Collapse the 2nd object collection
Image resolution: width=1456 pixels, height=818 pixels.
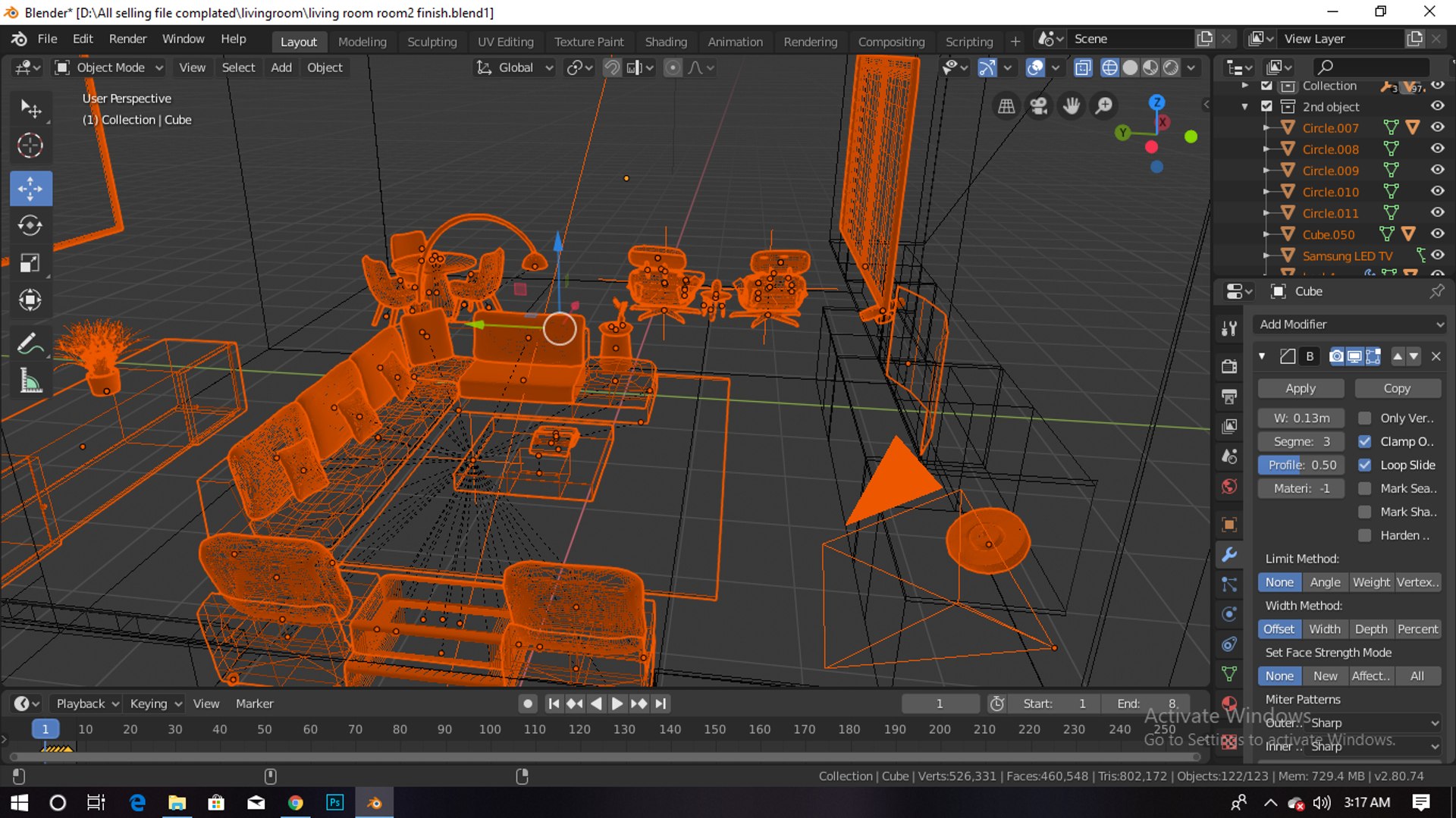[1244, 107]
